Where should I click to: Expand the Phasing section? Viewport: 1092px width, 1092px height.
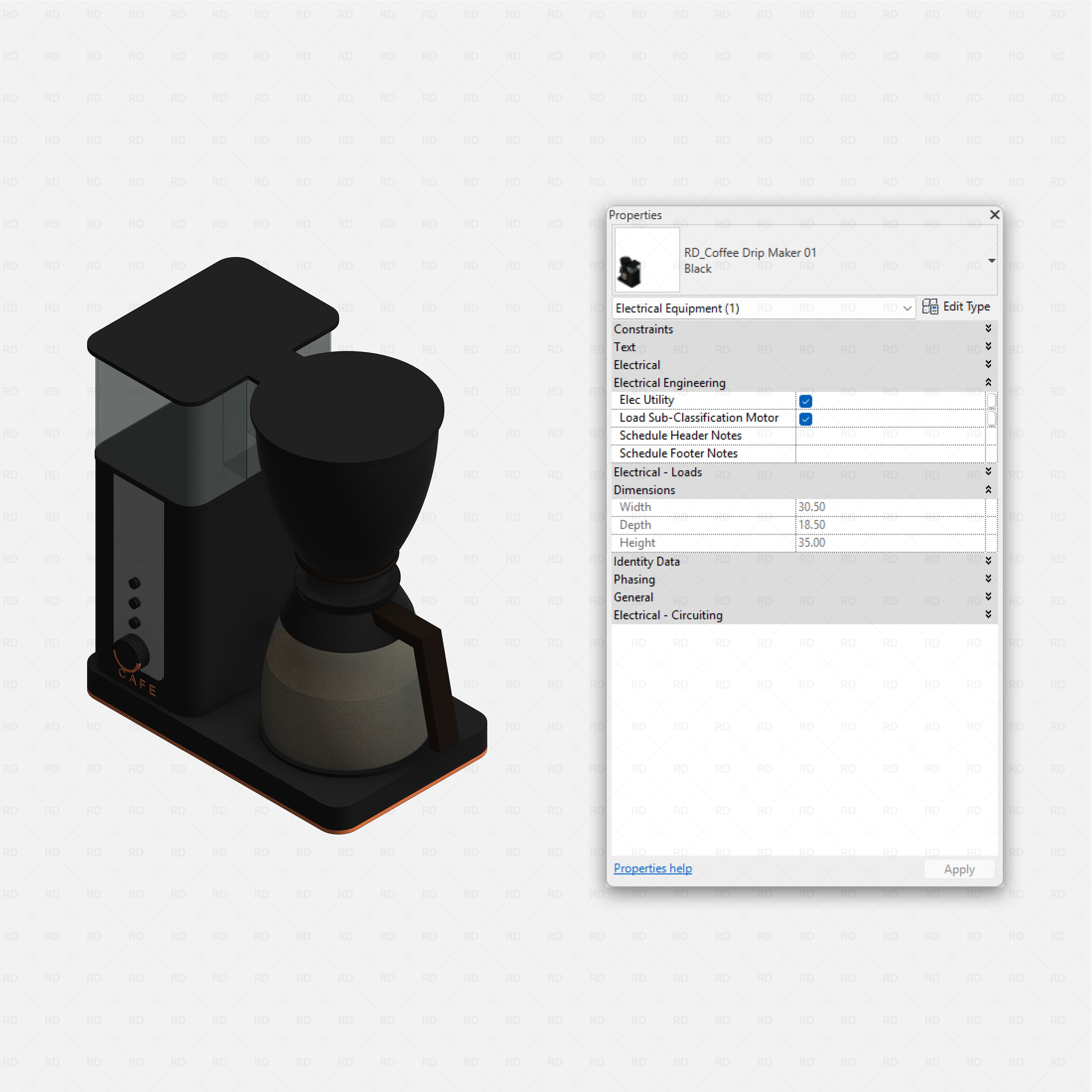tap(989, 579)
